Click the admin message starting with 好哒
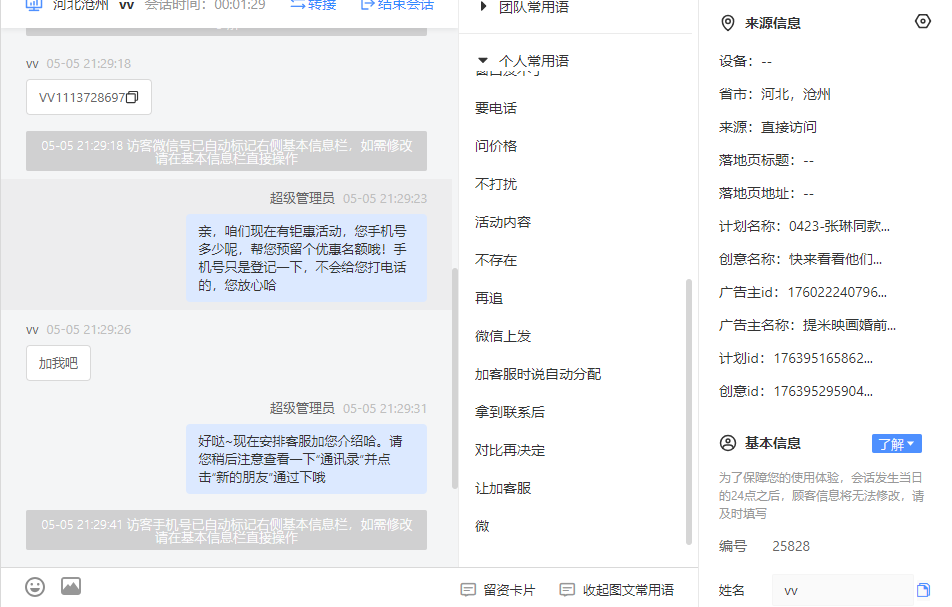Screen dimensions: 952x607 [307, 459]
